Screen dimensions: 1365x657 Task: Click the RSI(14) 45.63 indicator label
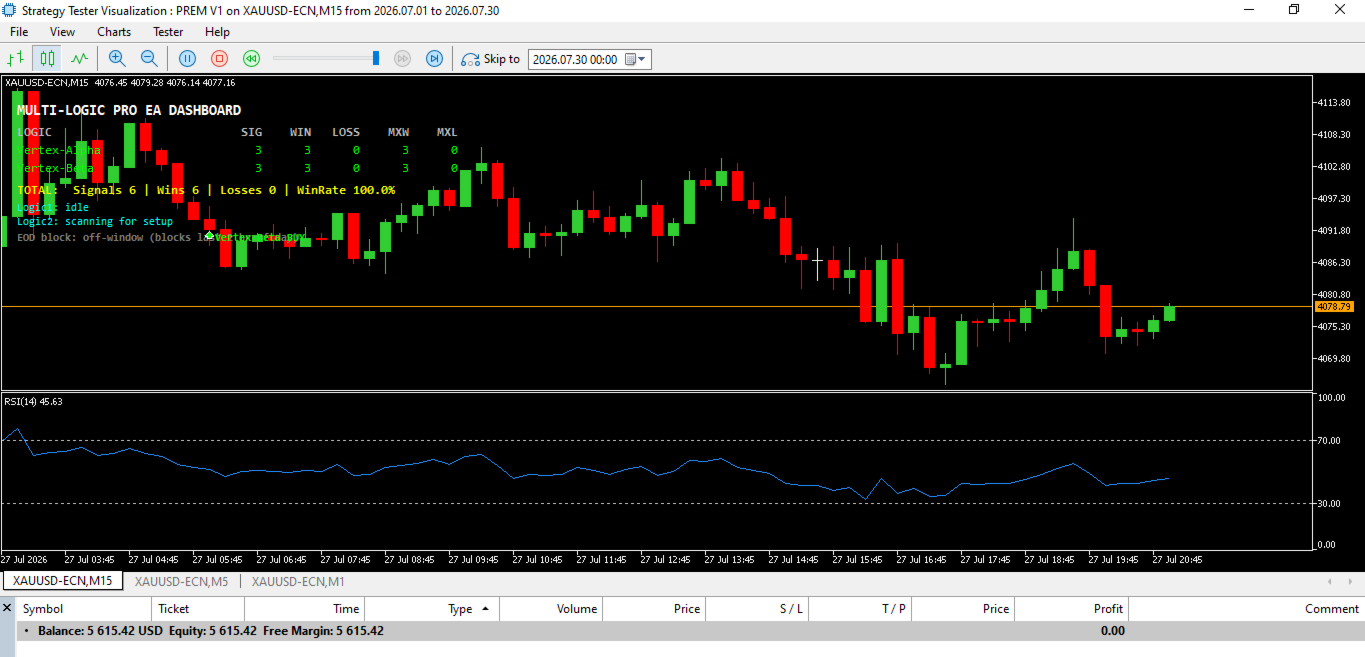click(33, 401)
